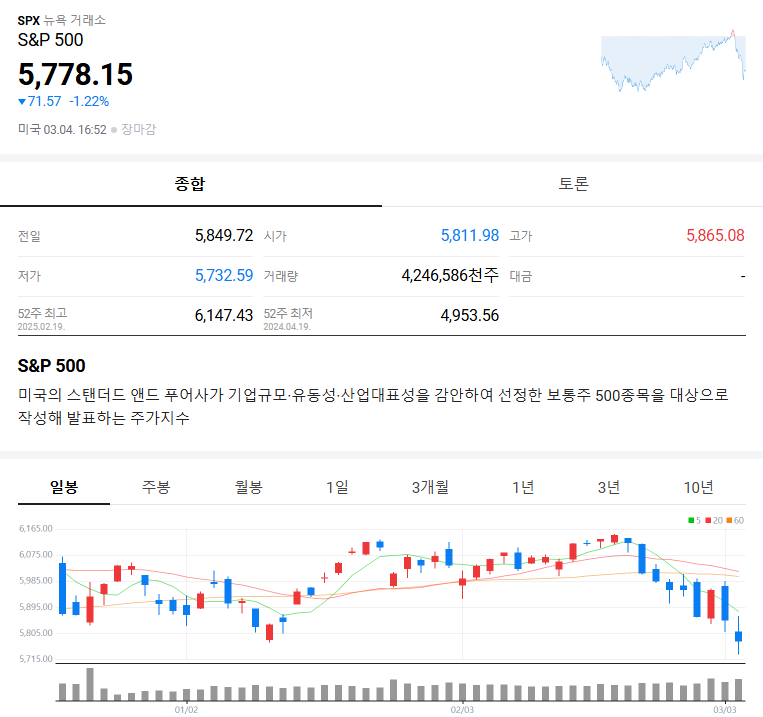This screenshot has width=763, height=717.
Task: Click the high price 5,865.08
Action: coord(715,236)
